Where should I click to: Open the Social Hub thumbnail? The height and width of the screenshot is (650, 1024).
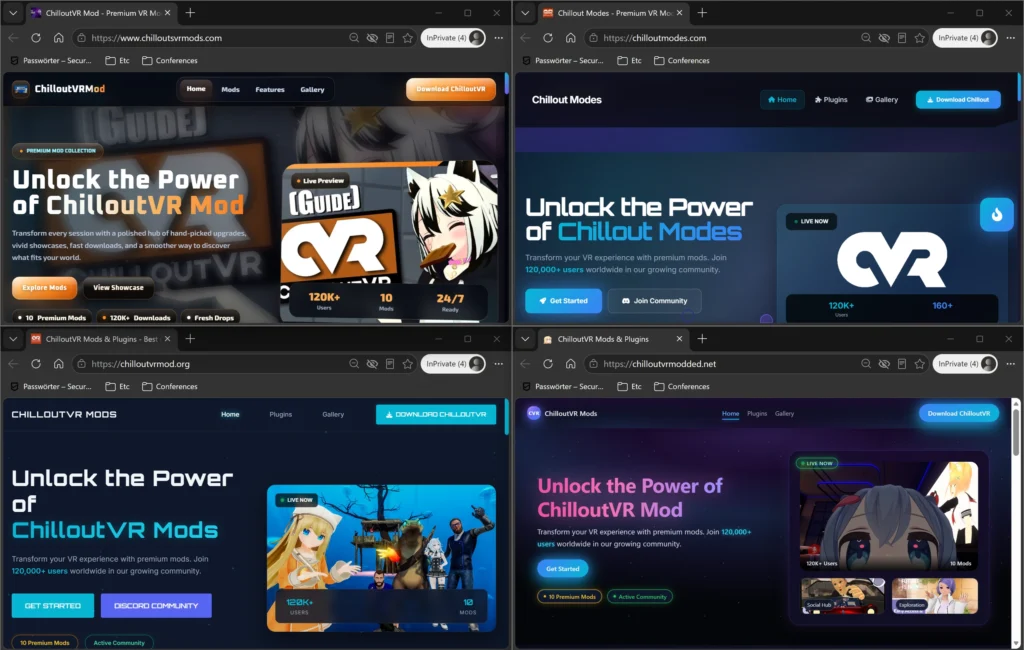pos(842,595)
